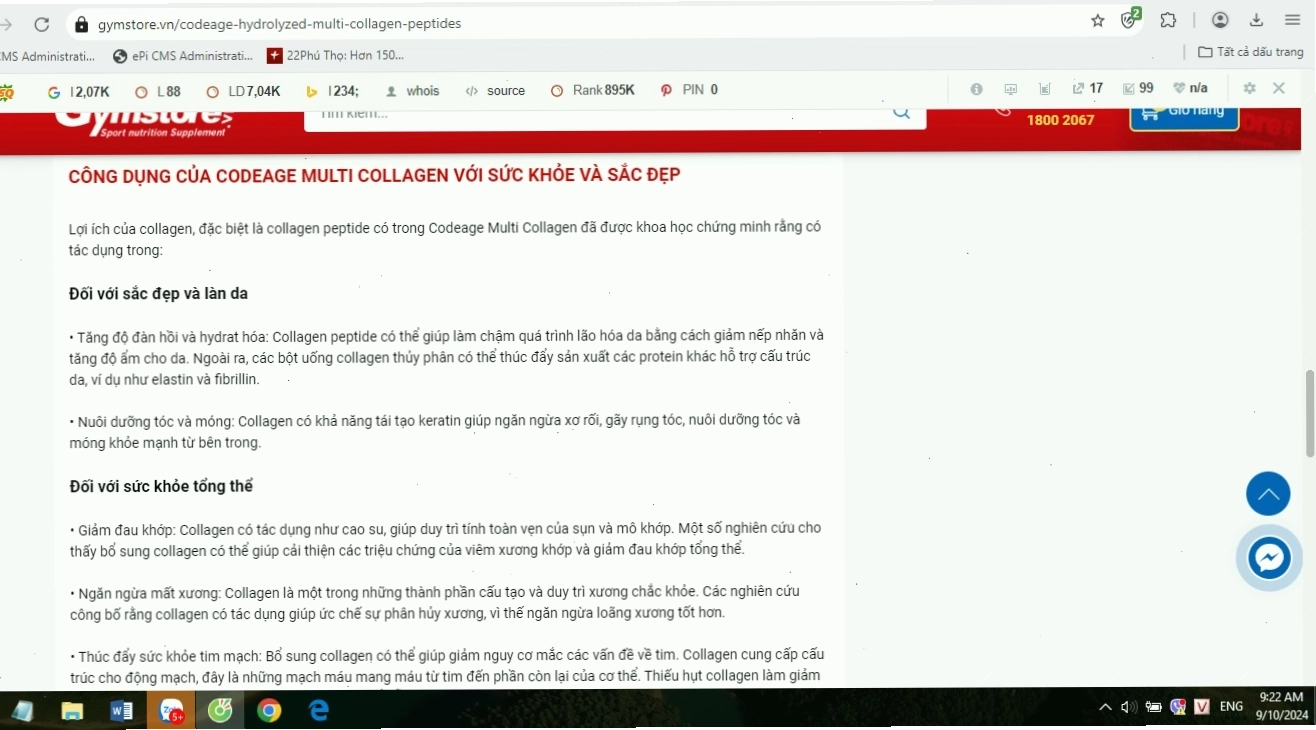
Task: Open the Giỏ hàng cart button
Action: point(1184,115)
